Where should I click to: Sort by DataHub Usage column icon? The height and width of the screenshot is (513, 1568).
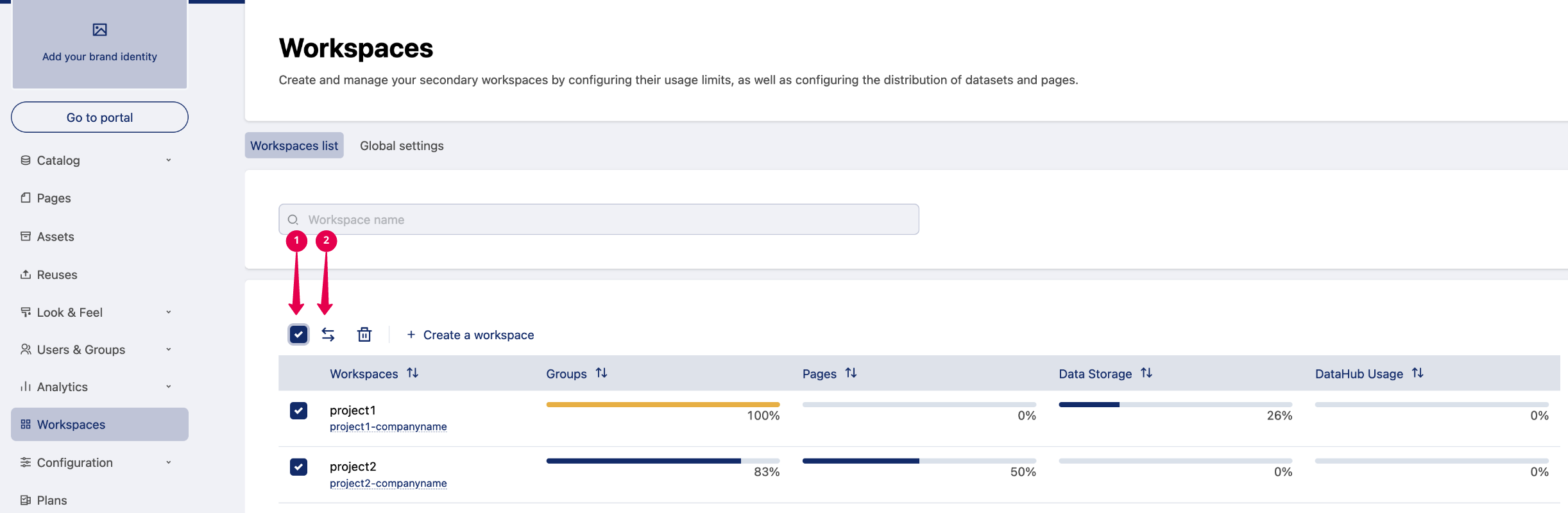tap(1418, 373)
